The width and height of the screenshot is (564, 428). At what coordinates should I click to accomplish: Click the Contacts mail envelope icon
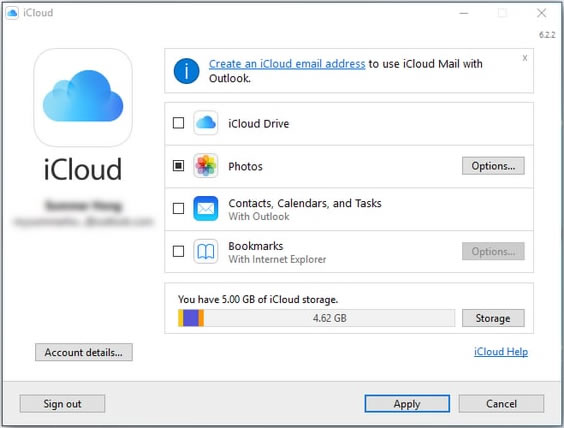click(206, 208)
